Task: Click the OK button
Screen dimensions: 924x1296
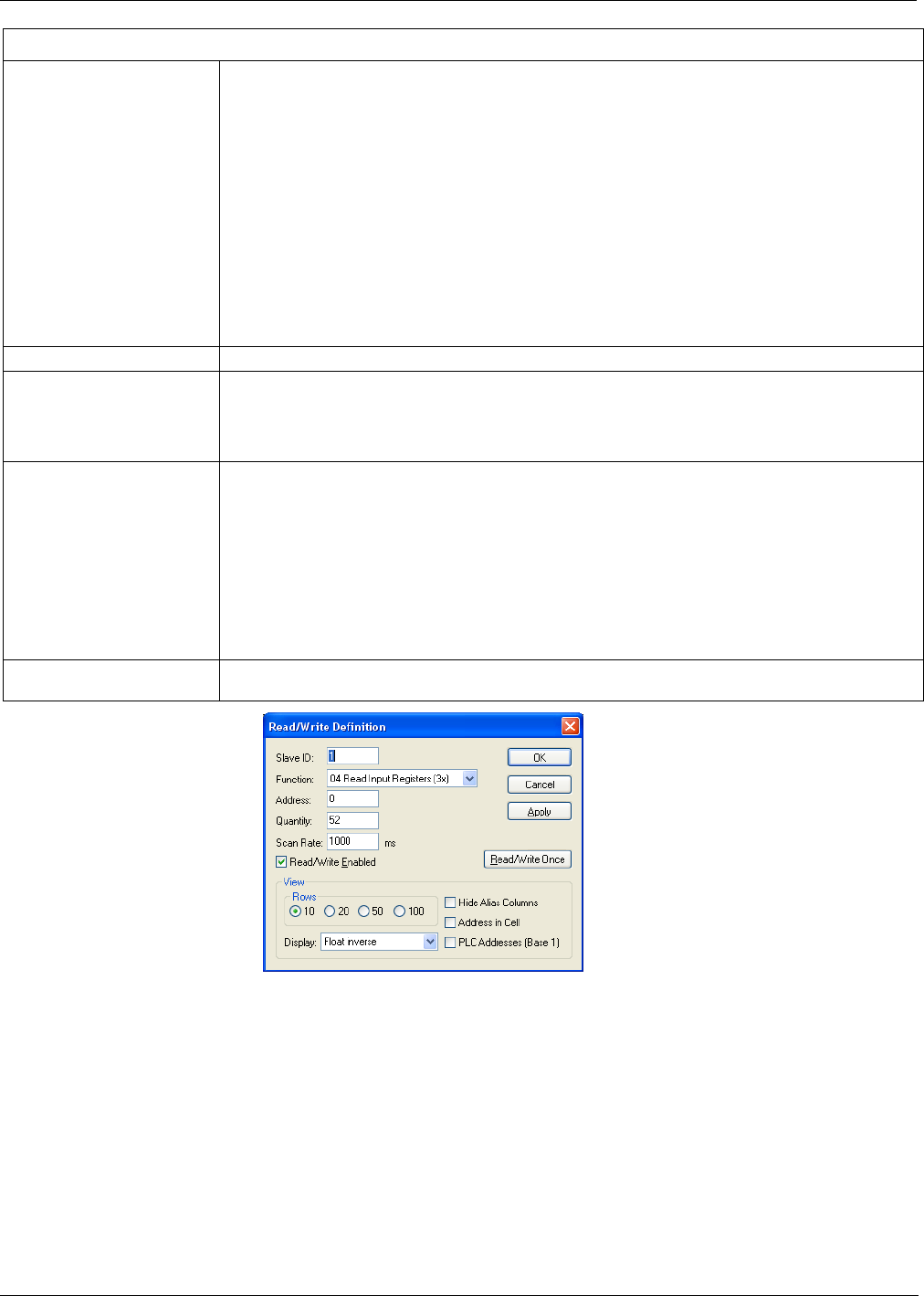Action: (x=540, y=757)
